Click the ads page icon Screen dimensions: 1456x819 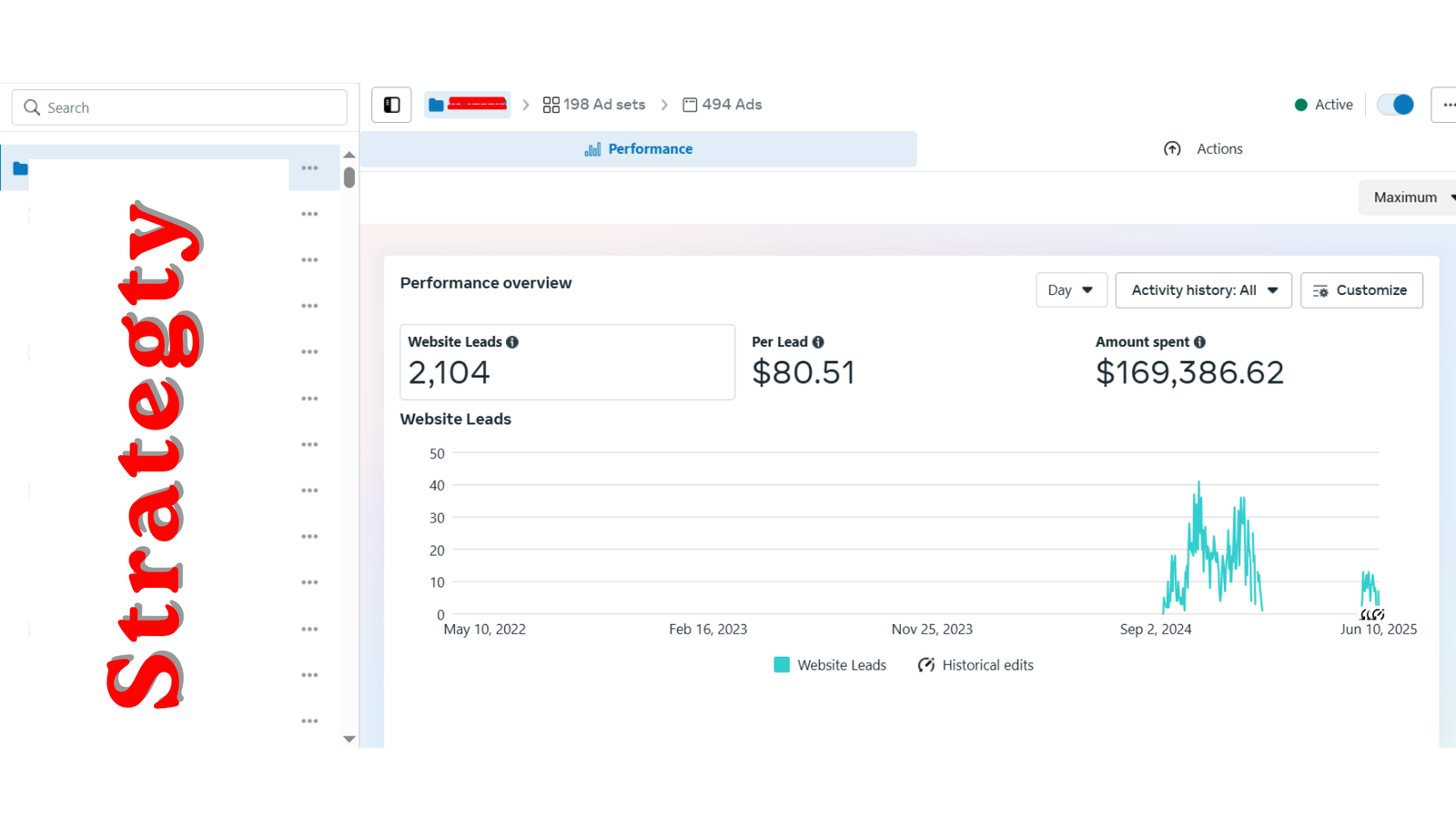point(690,105)
